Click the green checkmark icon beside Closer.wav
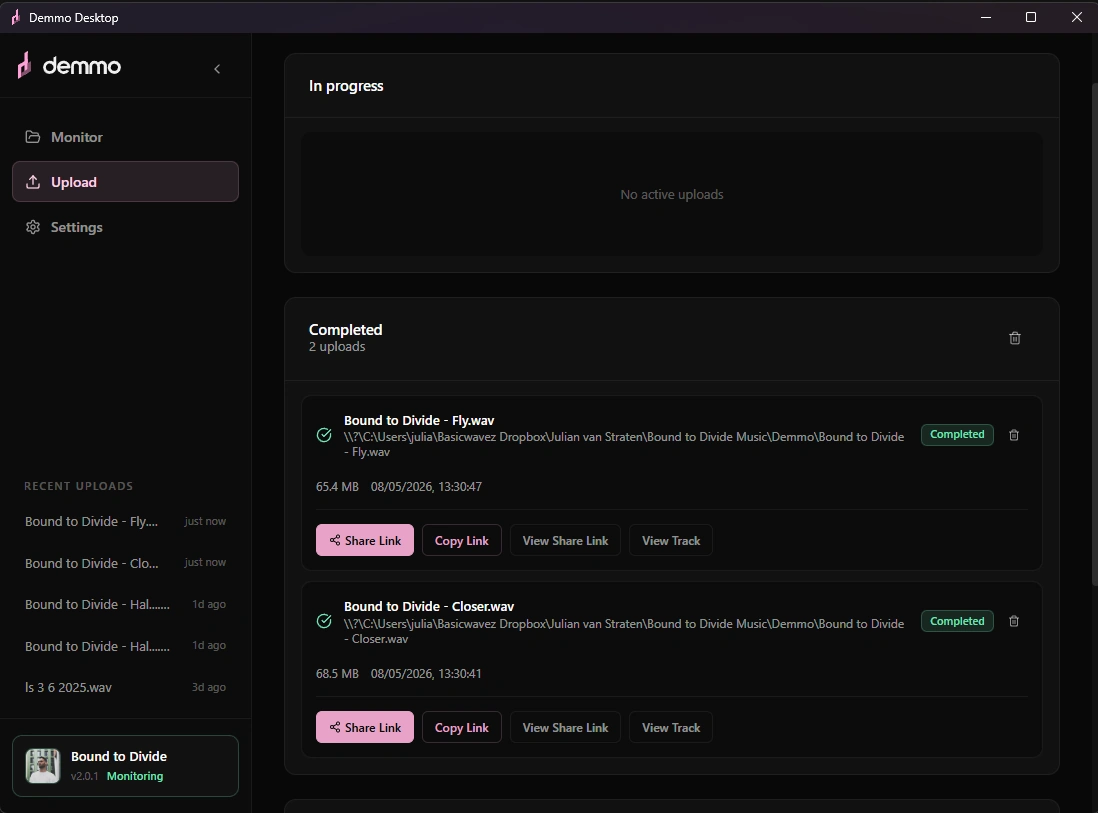Image resolution: width=1098 pixels, height=813 pixels. (324, 621)
